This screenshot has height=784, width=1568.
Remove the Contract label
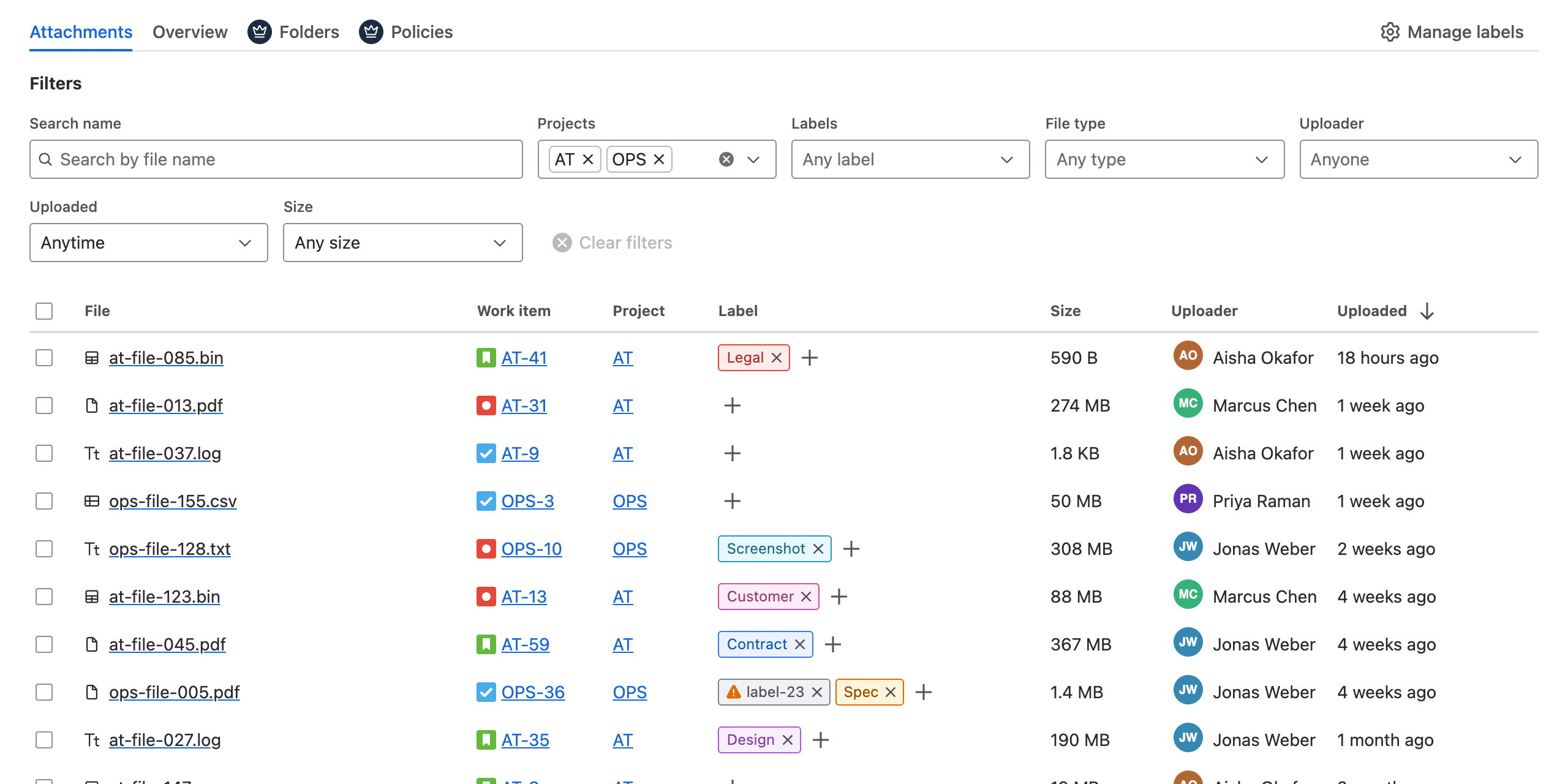800,644
